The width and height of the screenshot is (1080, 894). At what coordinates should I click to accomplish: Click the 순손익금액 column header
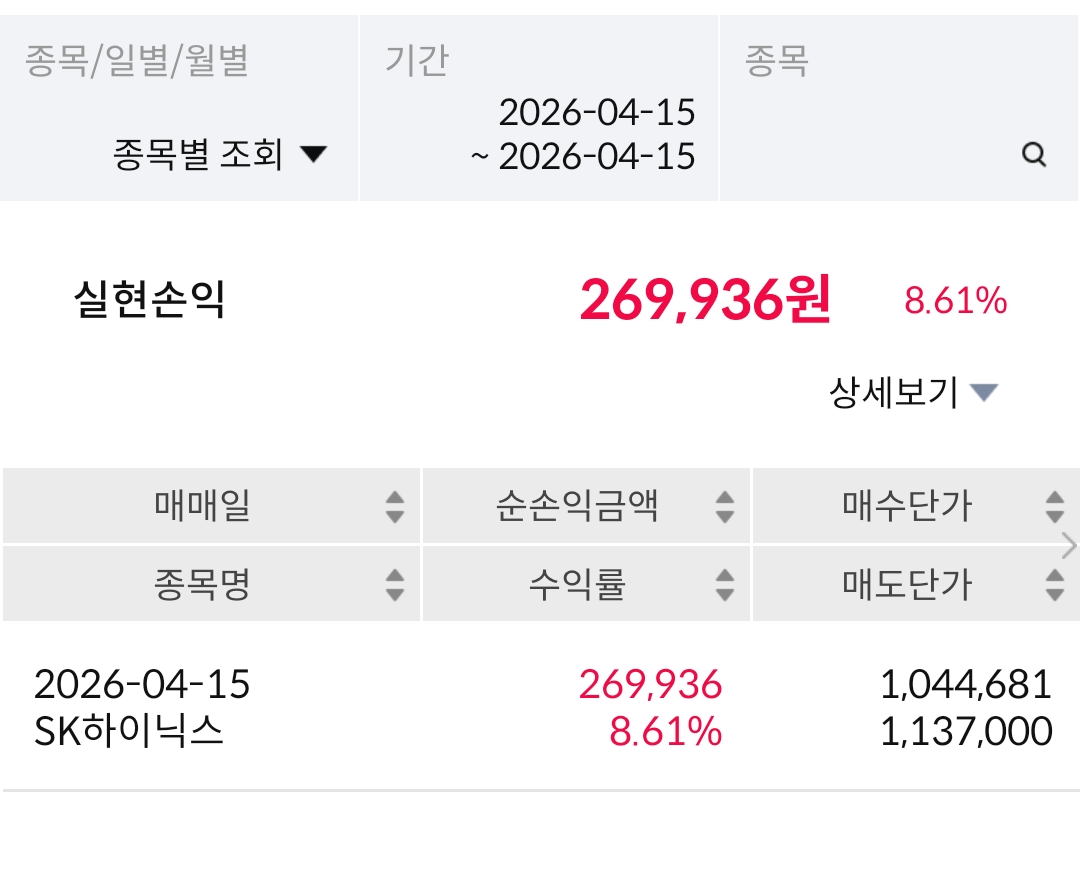[x=577, y=507]
